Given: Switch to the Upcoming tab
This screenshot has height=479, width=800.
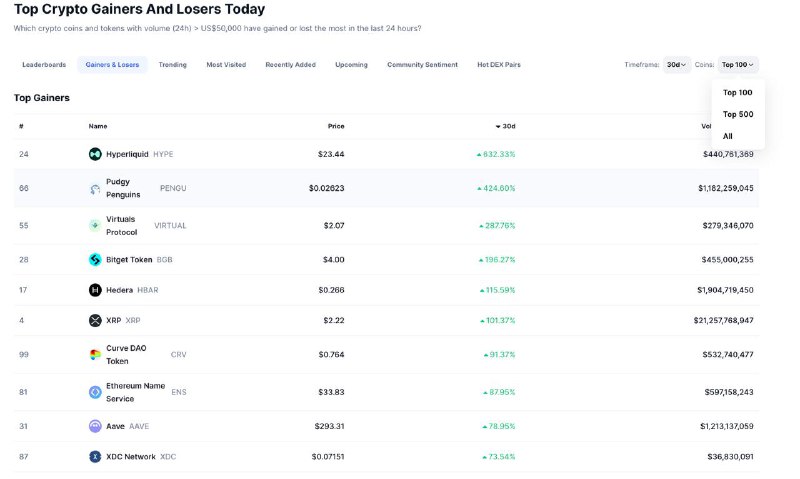Looking at the screenshot, I should point(351,65).
